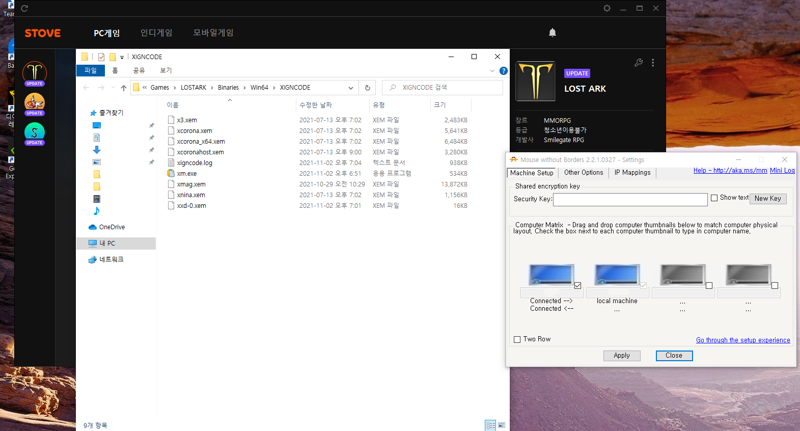
Task: Open Explorer help question mark icon
Action: [x=503, y=71]
